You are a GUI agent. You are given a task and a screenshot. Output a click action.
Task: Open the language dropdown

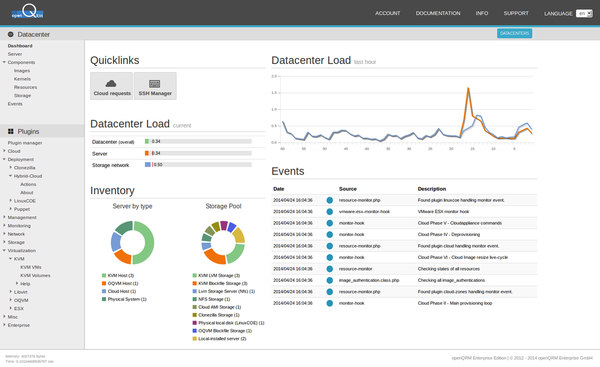click(584, 13)
